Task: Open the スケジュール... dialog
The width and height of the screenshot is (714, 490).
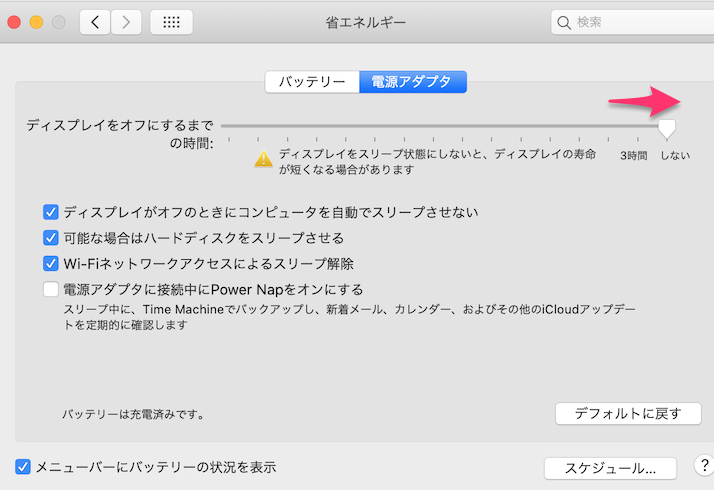Action: point(610,468)
